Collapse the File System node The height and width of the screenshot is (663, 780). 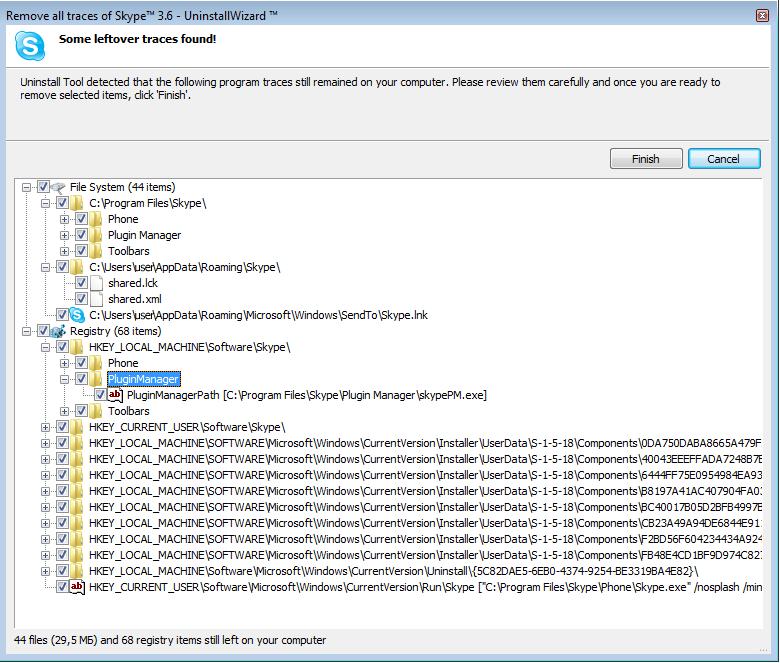[x=26, y=188]
